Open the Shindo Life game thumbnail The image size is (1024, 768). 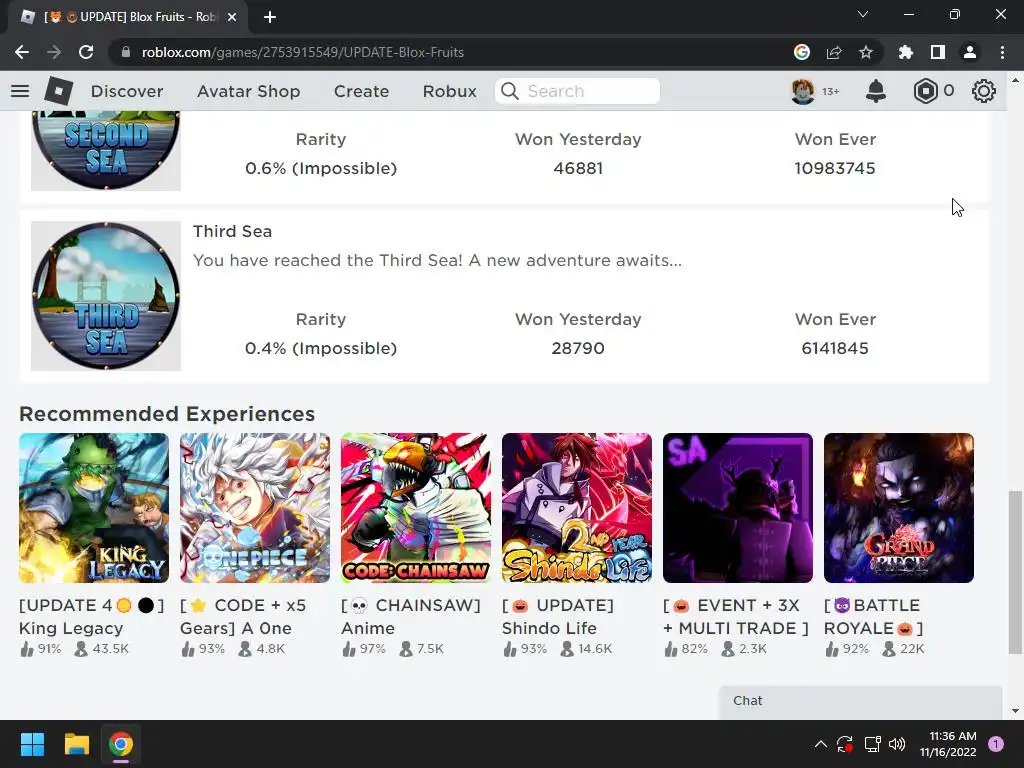[577, 508]
